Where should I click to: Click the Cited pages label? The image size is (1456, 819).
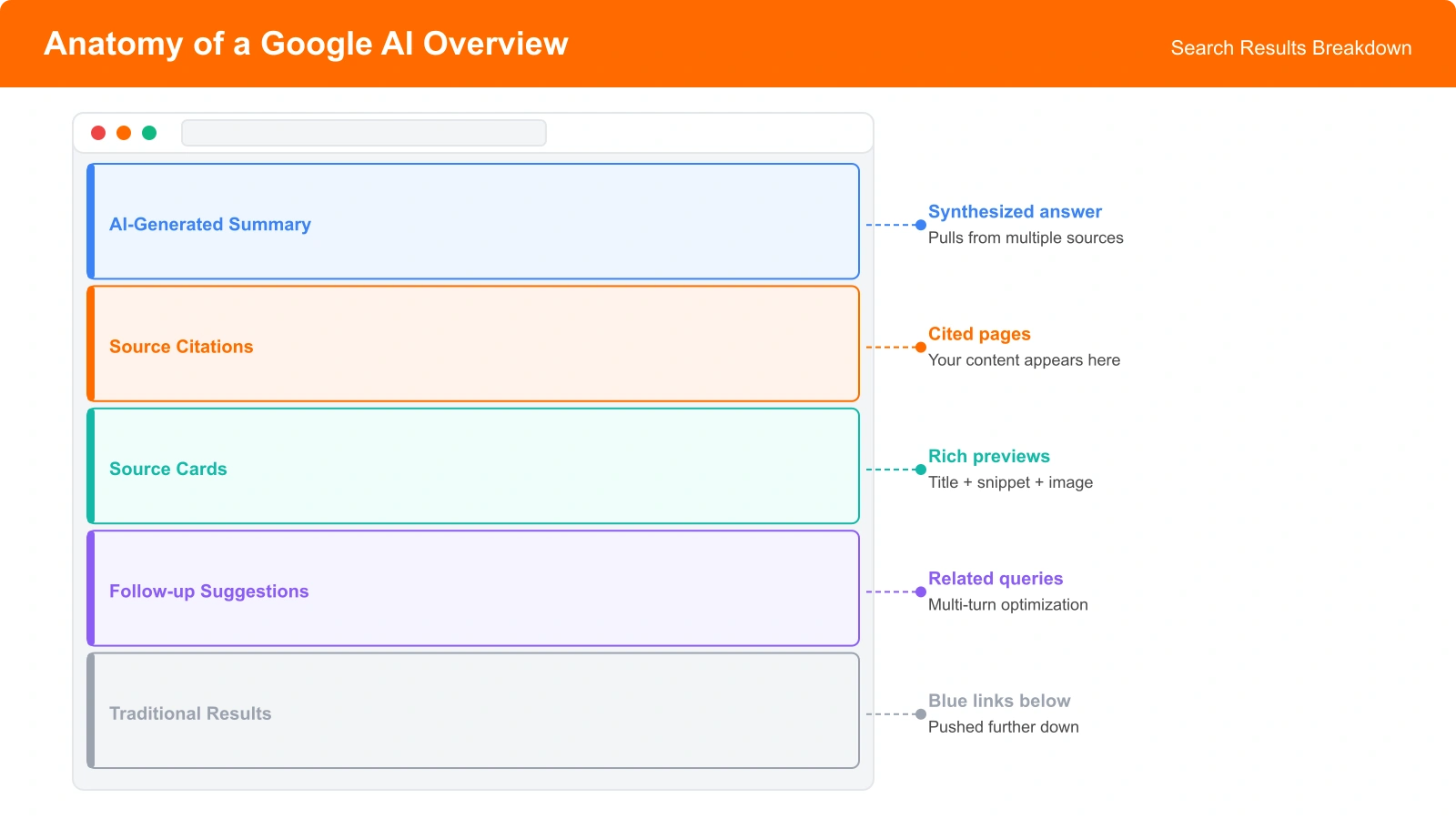(x=978, y=334)
